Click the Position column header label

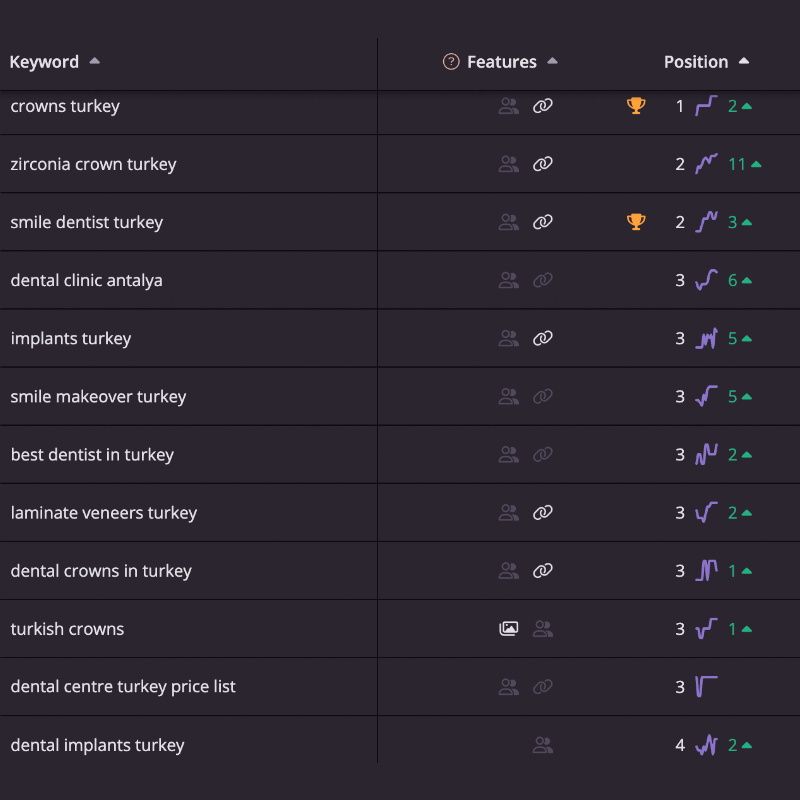coord(696,62)
